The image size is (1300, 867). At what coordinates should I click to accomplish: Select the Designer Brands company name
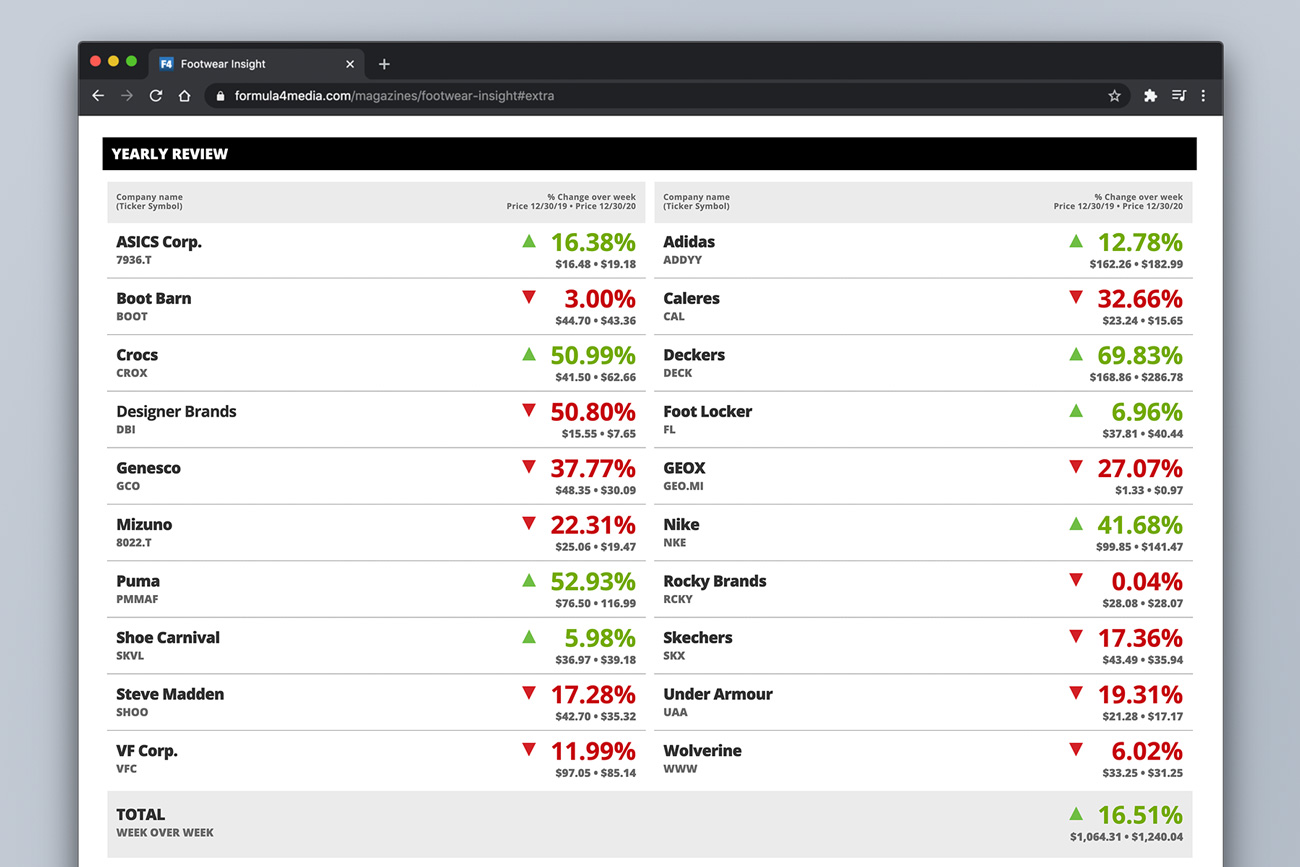176,412
